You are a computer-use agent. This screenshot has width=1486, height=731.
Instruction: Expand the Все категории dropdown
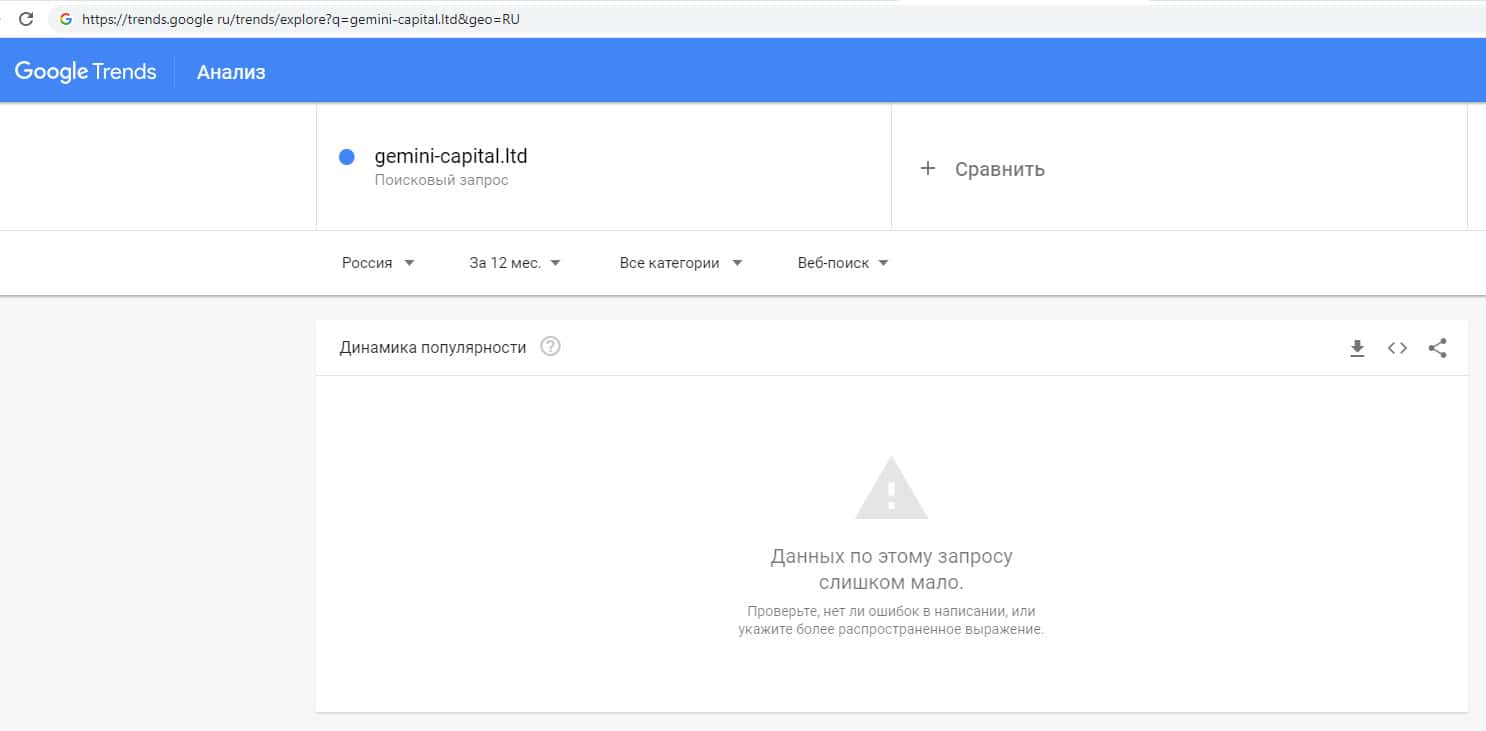pos(680,263)
